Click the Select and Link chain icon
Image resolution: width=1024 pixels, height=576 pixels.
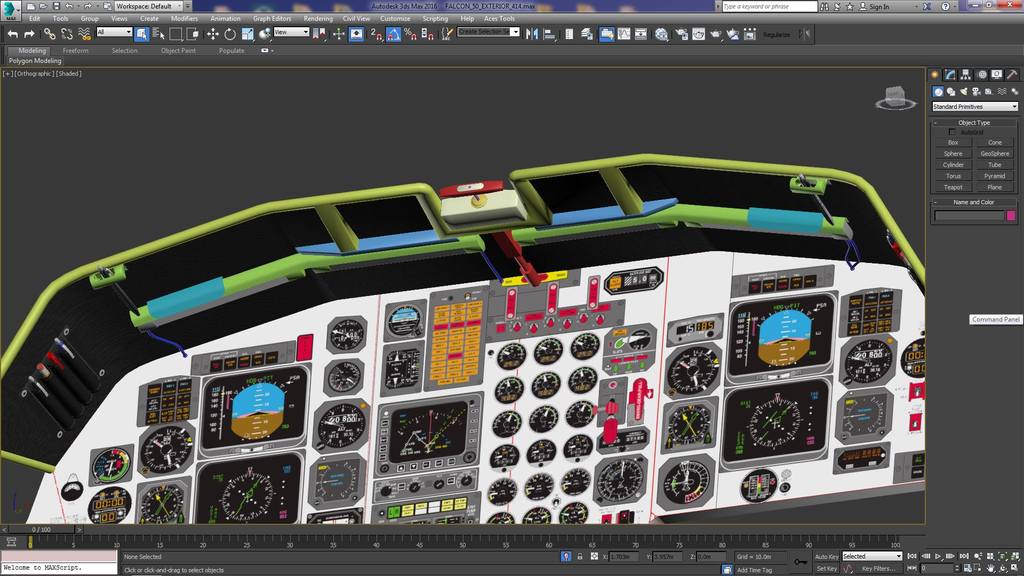(x=49, y=34)
